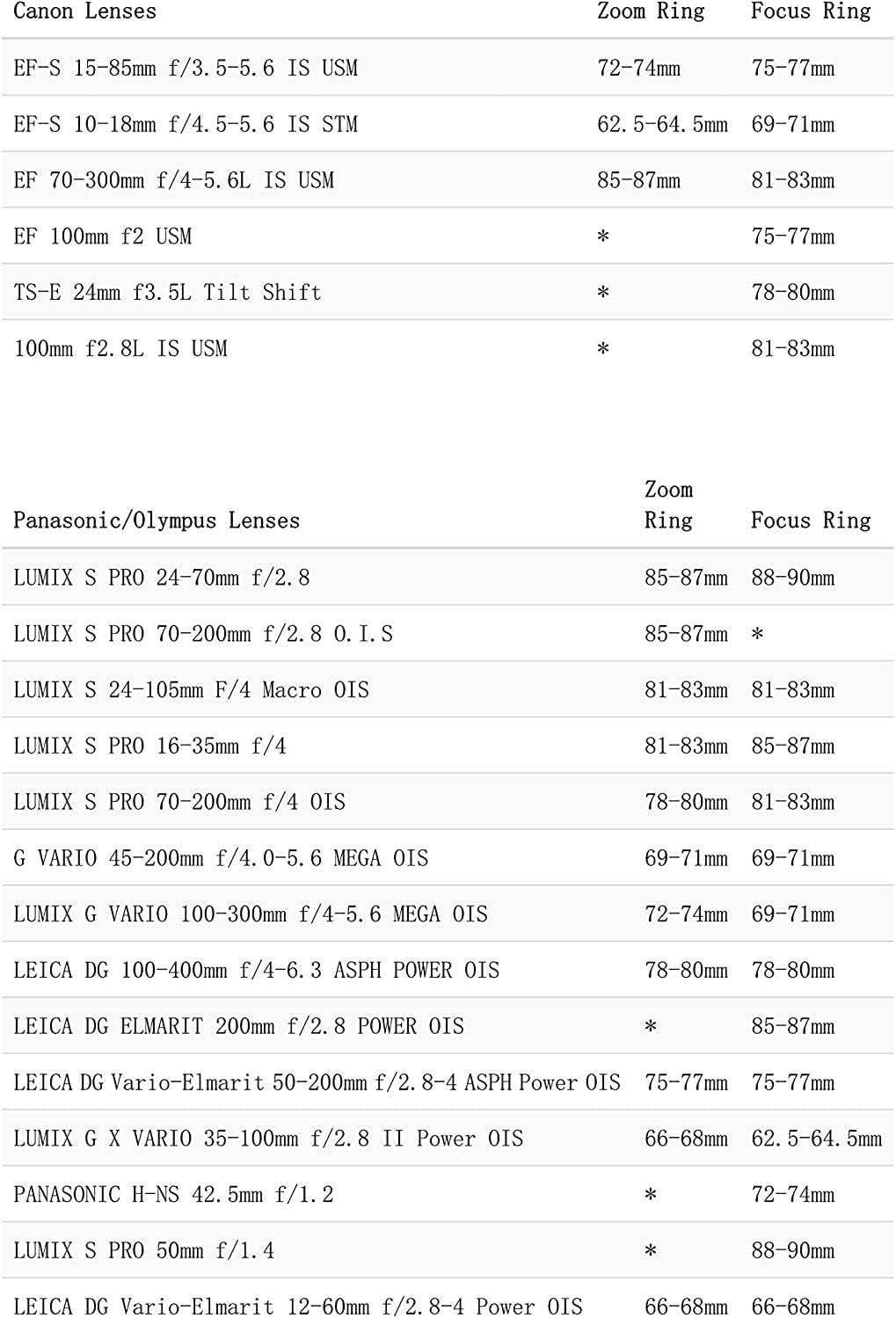Select LUMIX G X VARIO 35-100mm lens entry
The image size is (896, 1318).
268,1139
